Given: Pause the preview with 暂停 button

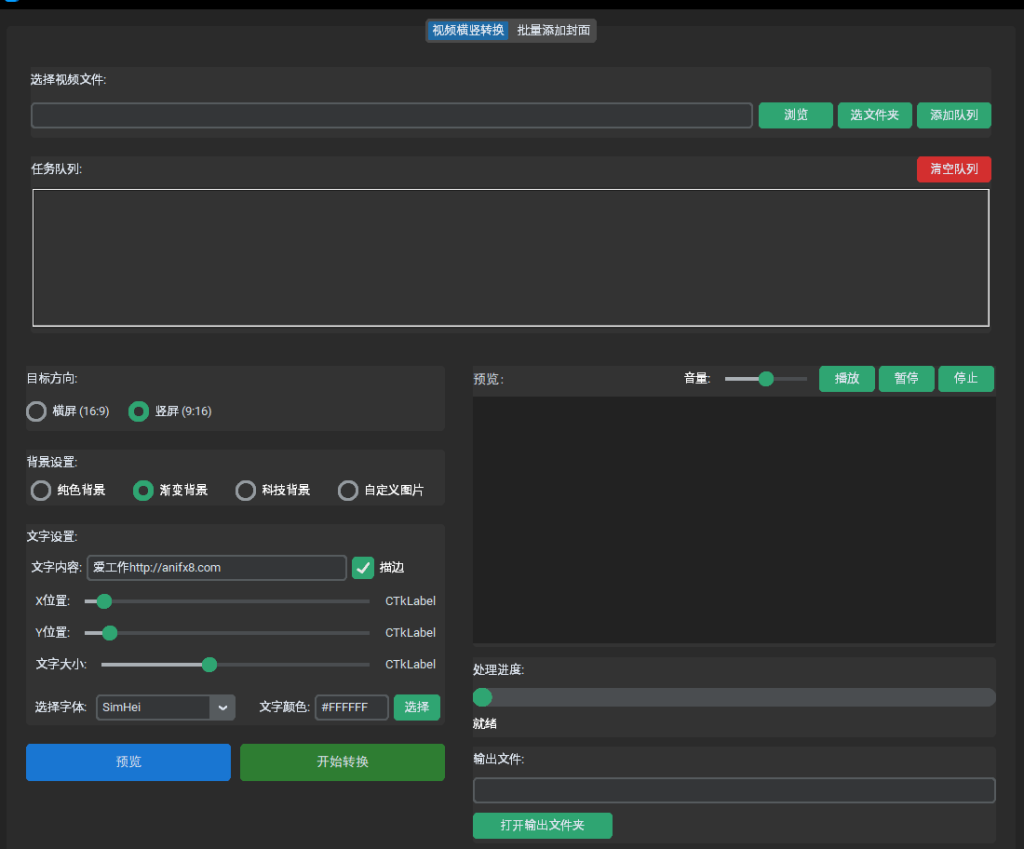Looking at the screenshot, I should coord(906,379).
